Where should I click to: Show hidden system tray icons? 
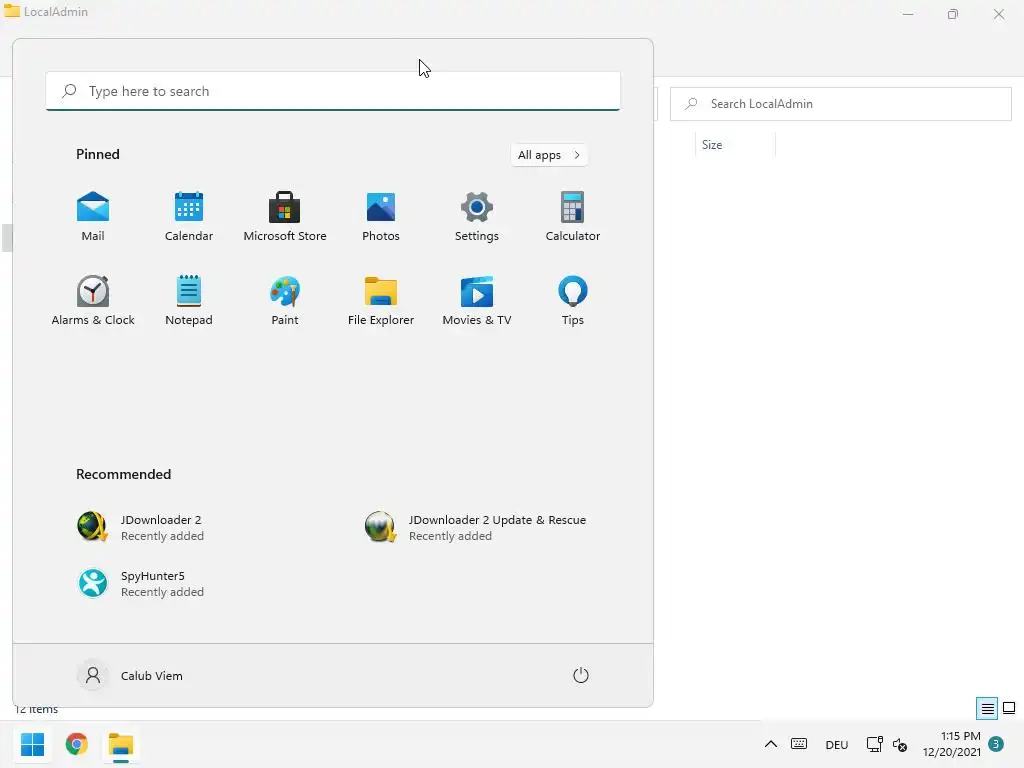771,744
